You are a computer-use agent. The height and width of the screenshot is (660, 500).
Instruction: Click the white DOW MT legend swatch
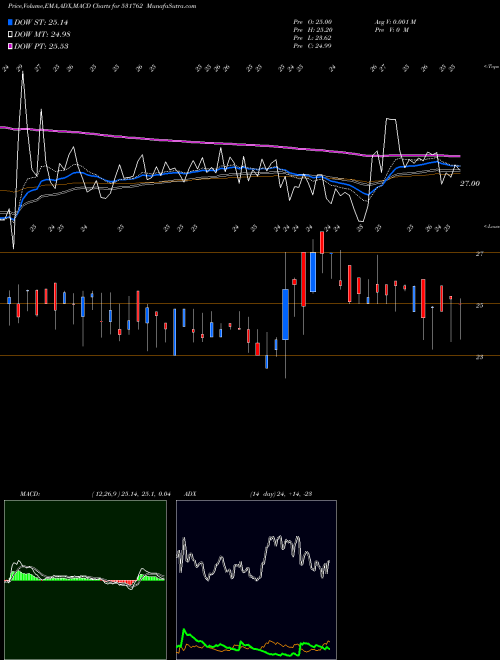pyautogui.click(x=11, y=35)
